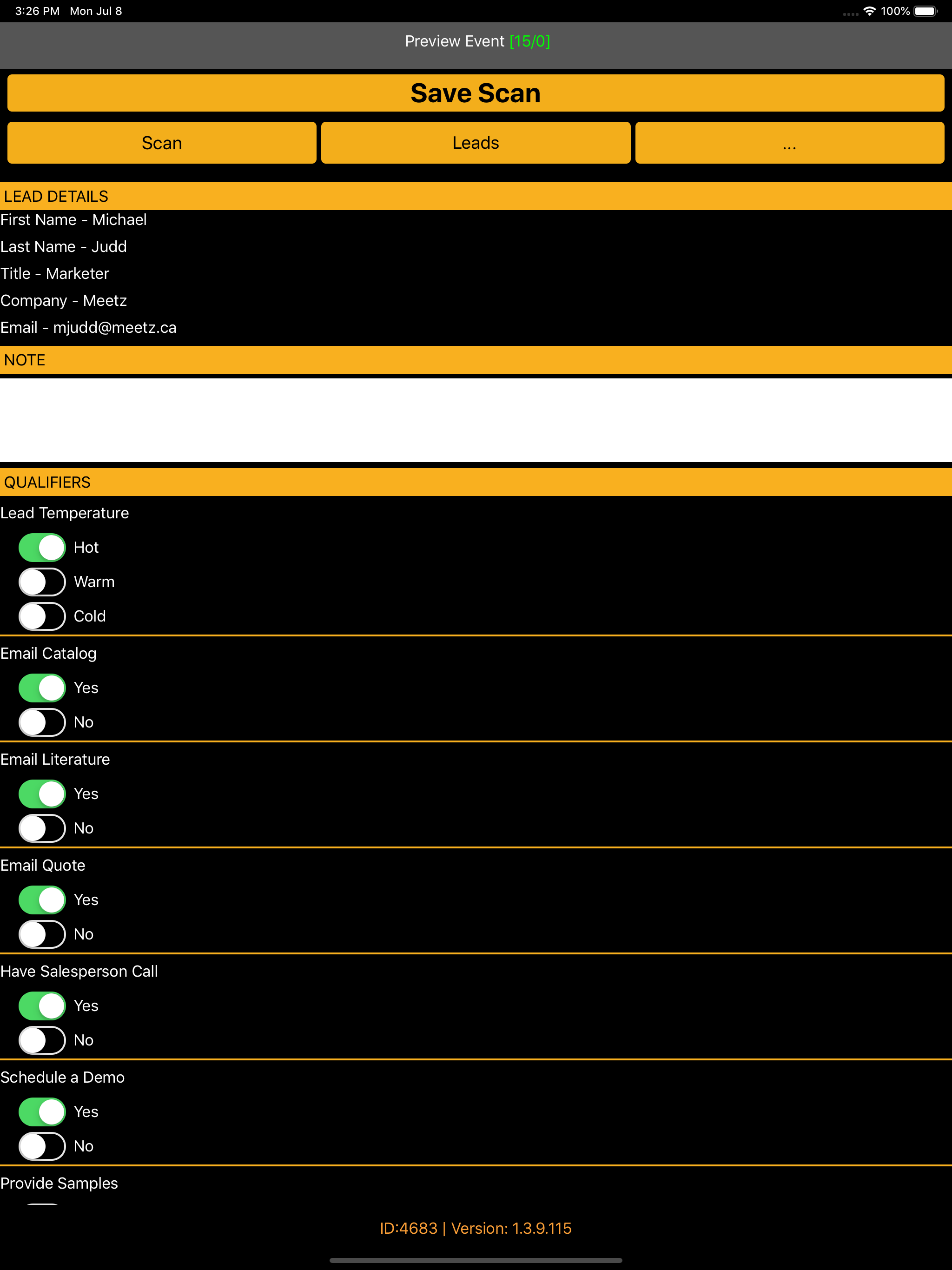This screenshot has width=952, height=1270.
Task: Tap the battery status icon
Action: pyautogui.click(x=926, y=11)
